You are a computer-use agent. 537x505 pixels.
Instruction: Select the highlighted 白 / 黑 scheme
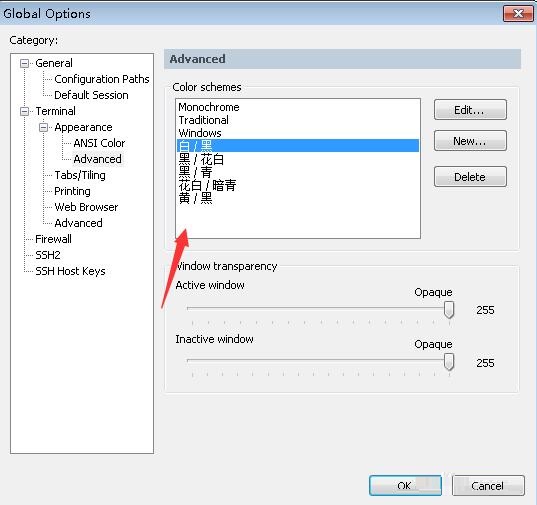(x=298, y=146)
